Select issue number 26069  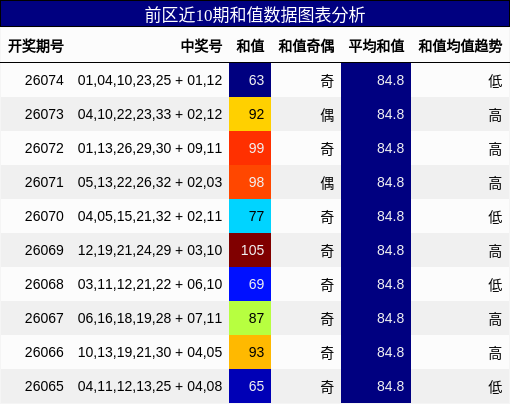click(44, 250)
